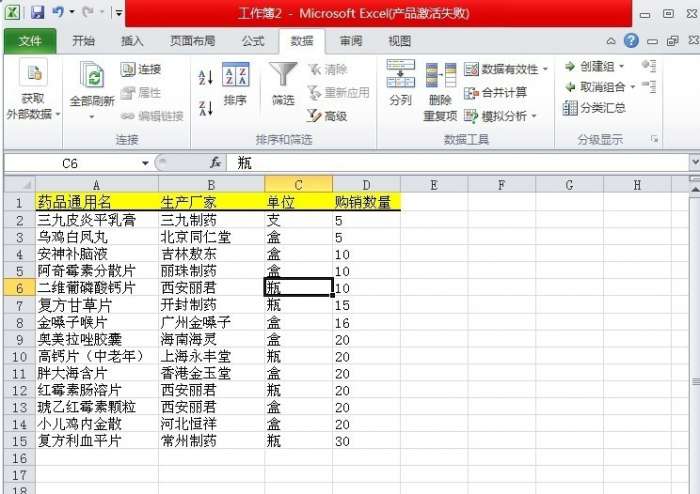Open What-If Analysis dropdown arrow
Viewport: 700px width, 494px height.
(534, 116)
